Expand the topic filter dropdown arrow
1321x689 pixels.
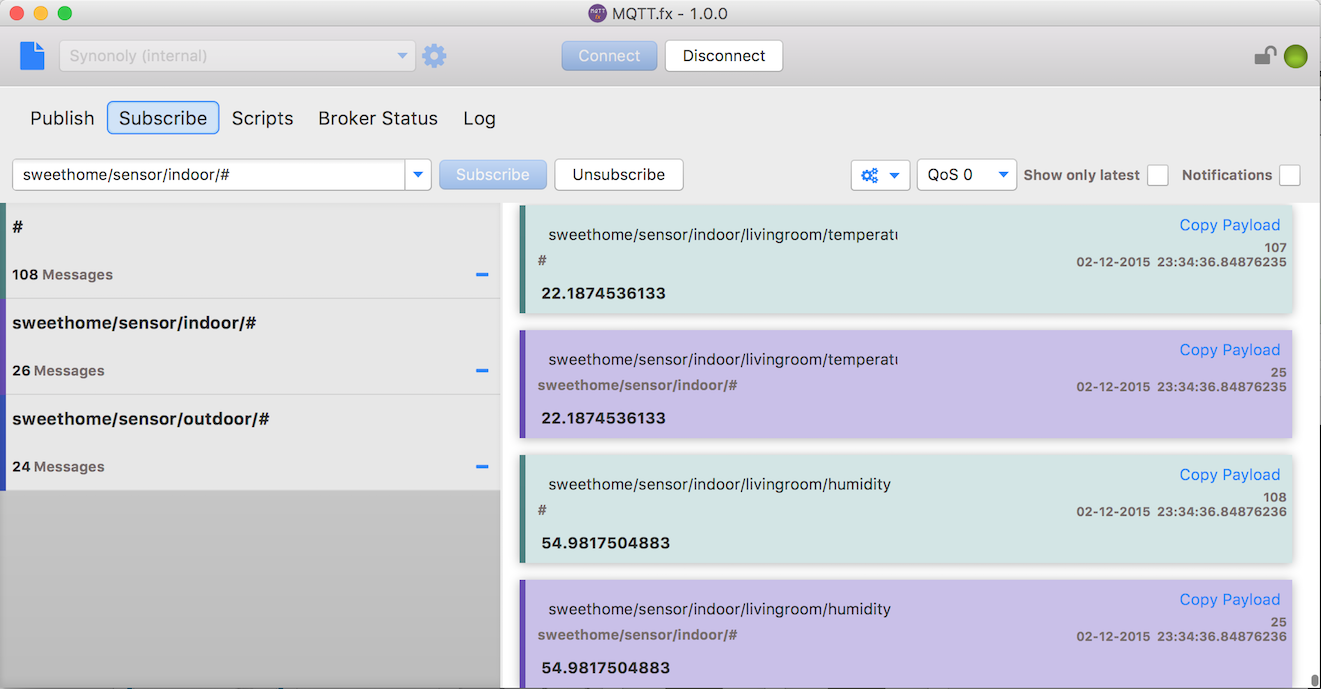[x=417, y=175]
